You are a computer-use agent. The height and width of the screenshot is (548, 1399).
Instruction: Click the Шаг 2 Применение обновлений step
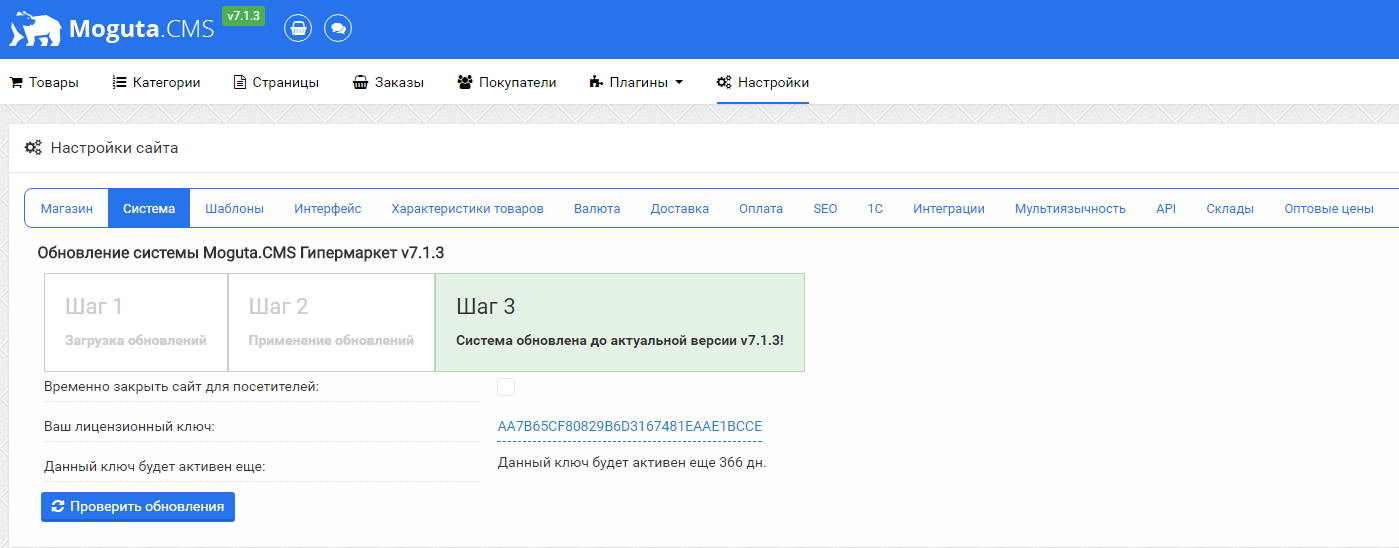(332, 322)
